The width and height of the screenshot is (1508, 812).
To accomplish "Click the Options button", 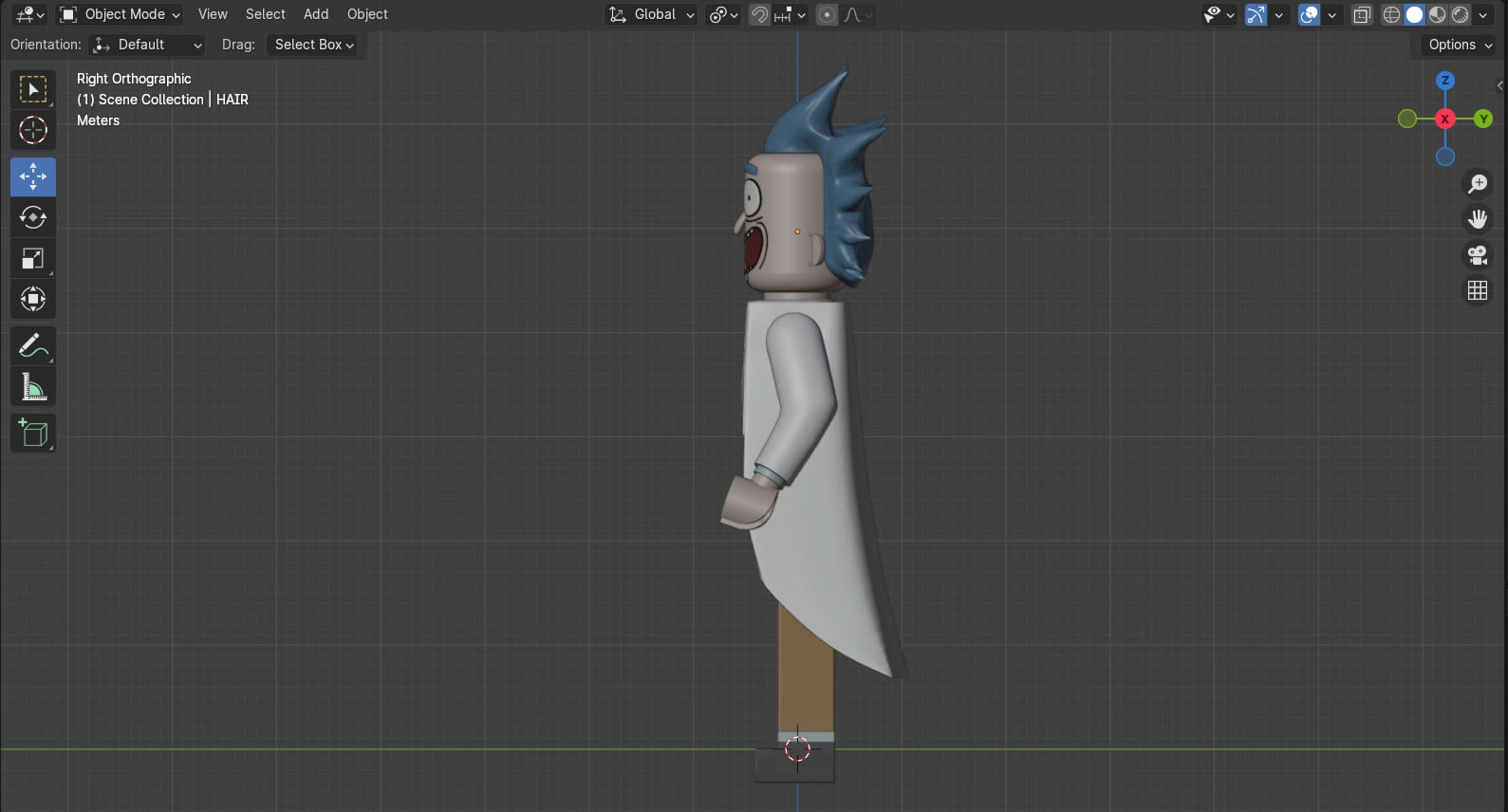I will click(x=1460, y=45).
